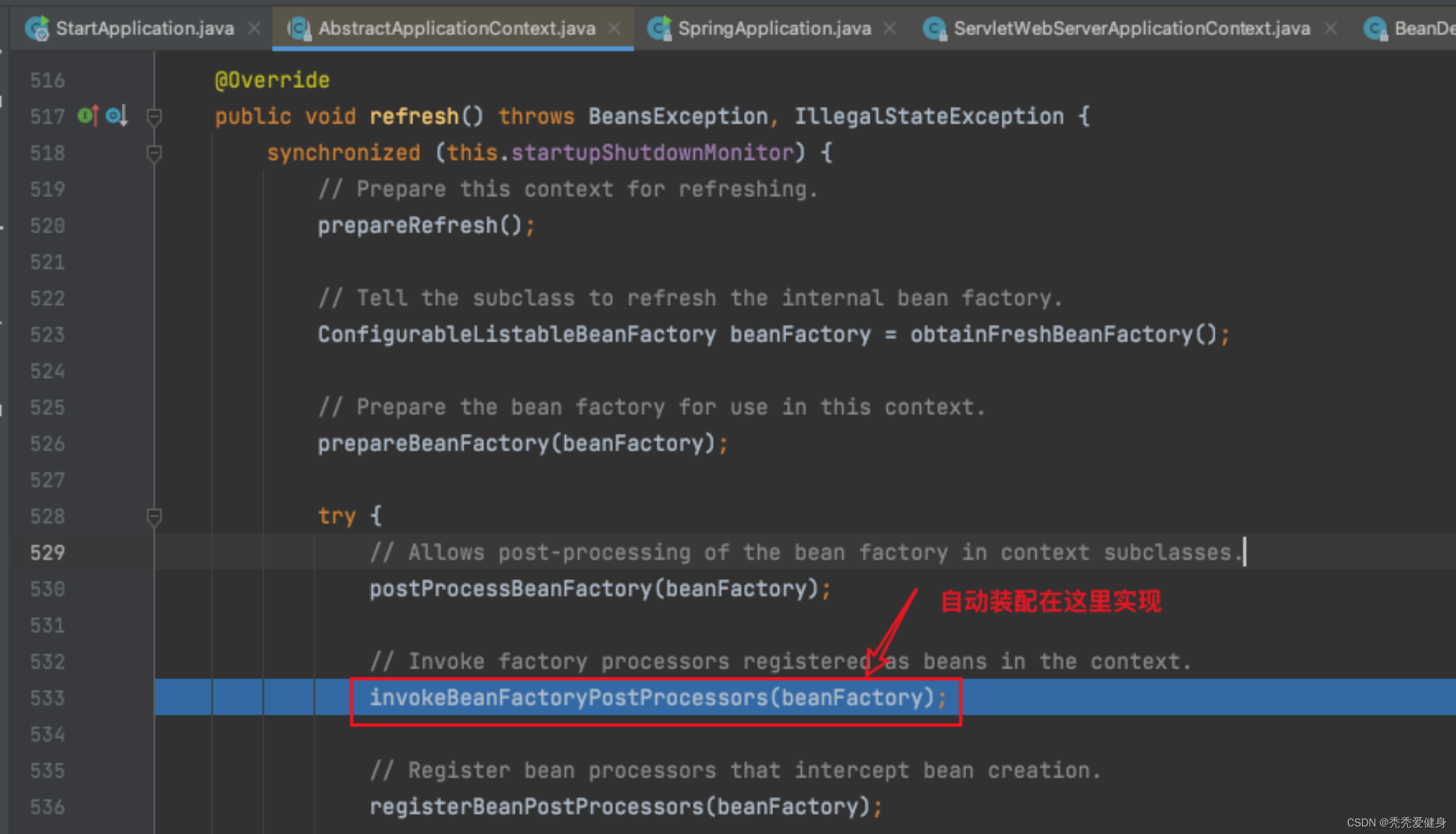Switch to the ServletWebServerApplicationContext.java tab

[x=1131, y=28]
